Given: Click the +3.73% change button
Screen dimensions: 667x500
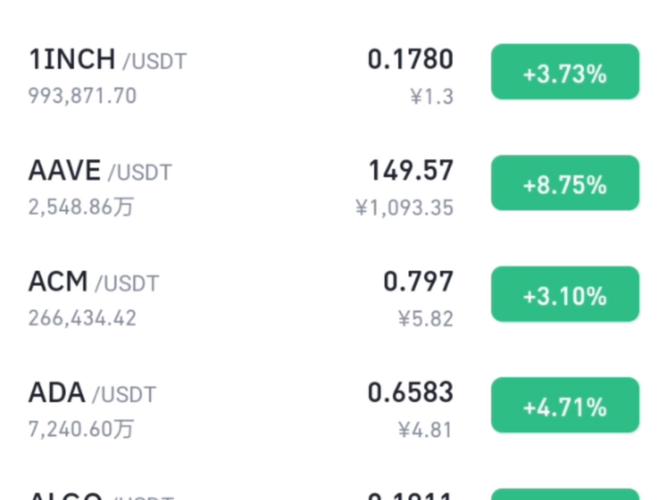Looking at the screenshot, I should pos(564,72).
